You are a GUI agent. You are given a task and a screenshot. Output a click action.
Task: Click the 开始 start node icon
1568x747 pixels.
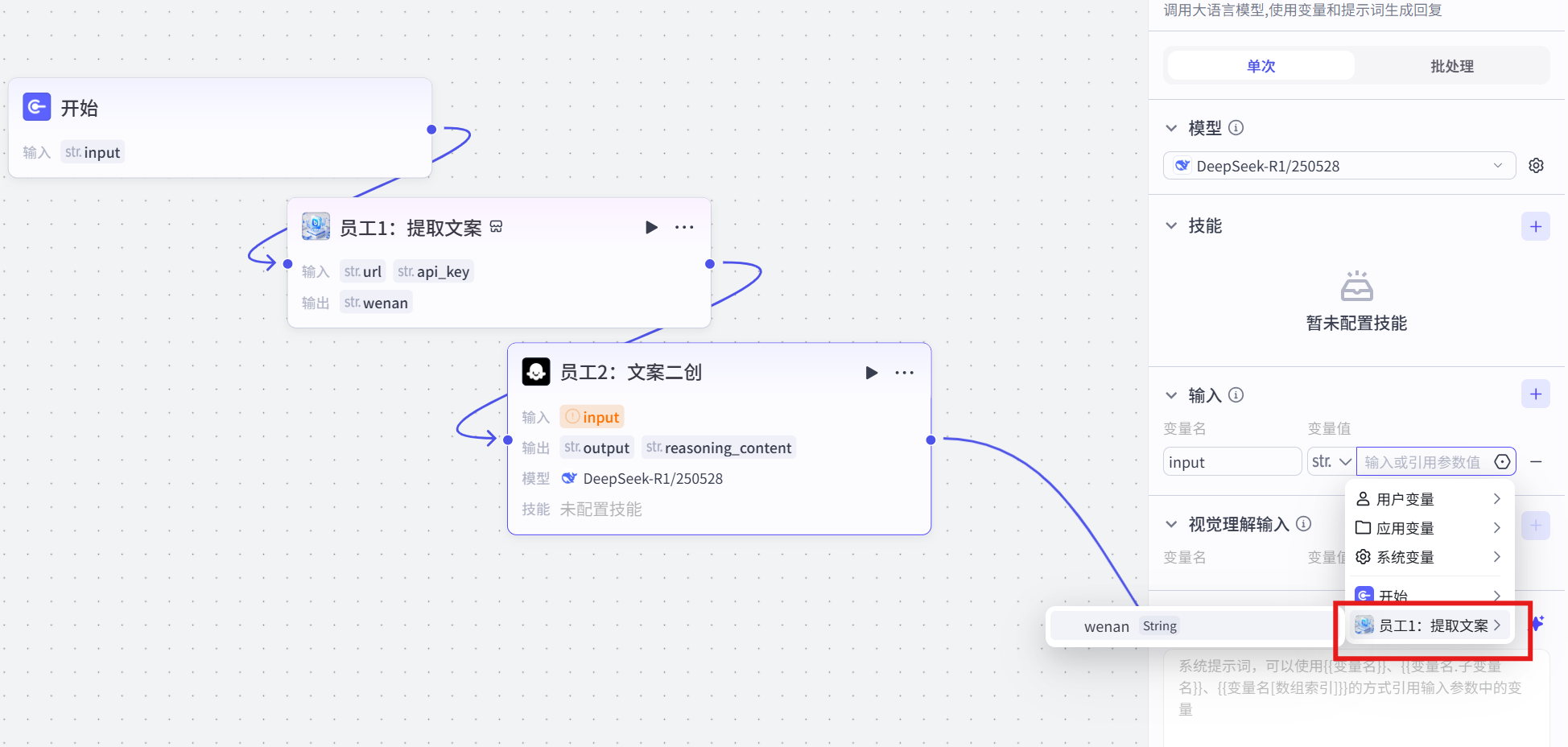(37, 107)
